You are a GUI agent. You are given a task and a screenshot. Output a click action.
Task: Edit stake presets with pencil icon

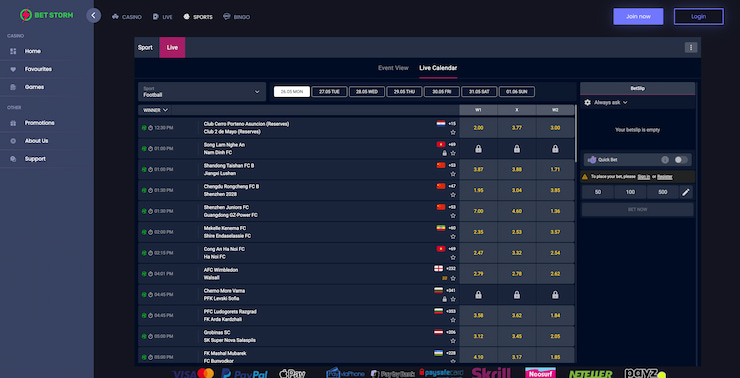pyautogui.click(x=686, y=192)
